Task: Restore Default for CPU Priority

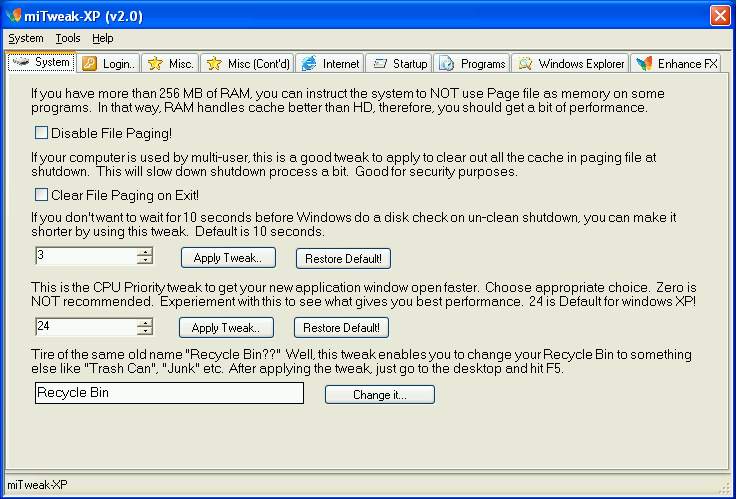Action: click(x=341, y=327)
